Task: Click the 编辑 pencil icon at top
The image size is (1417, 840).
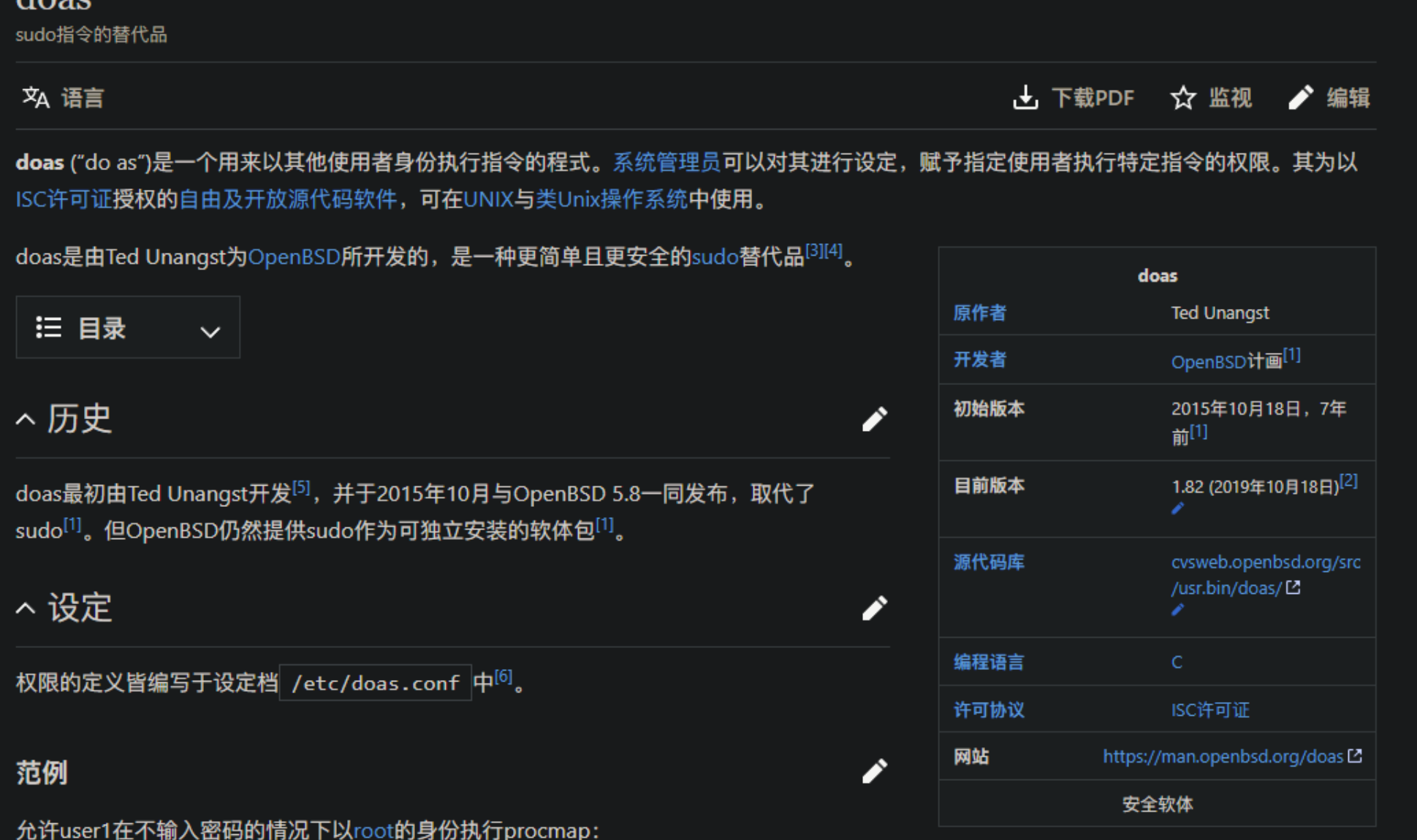Action: tap(1301, 98)
